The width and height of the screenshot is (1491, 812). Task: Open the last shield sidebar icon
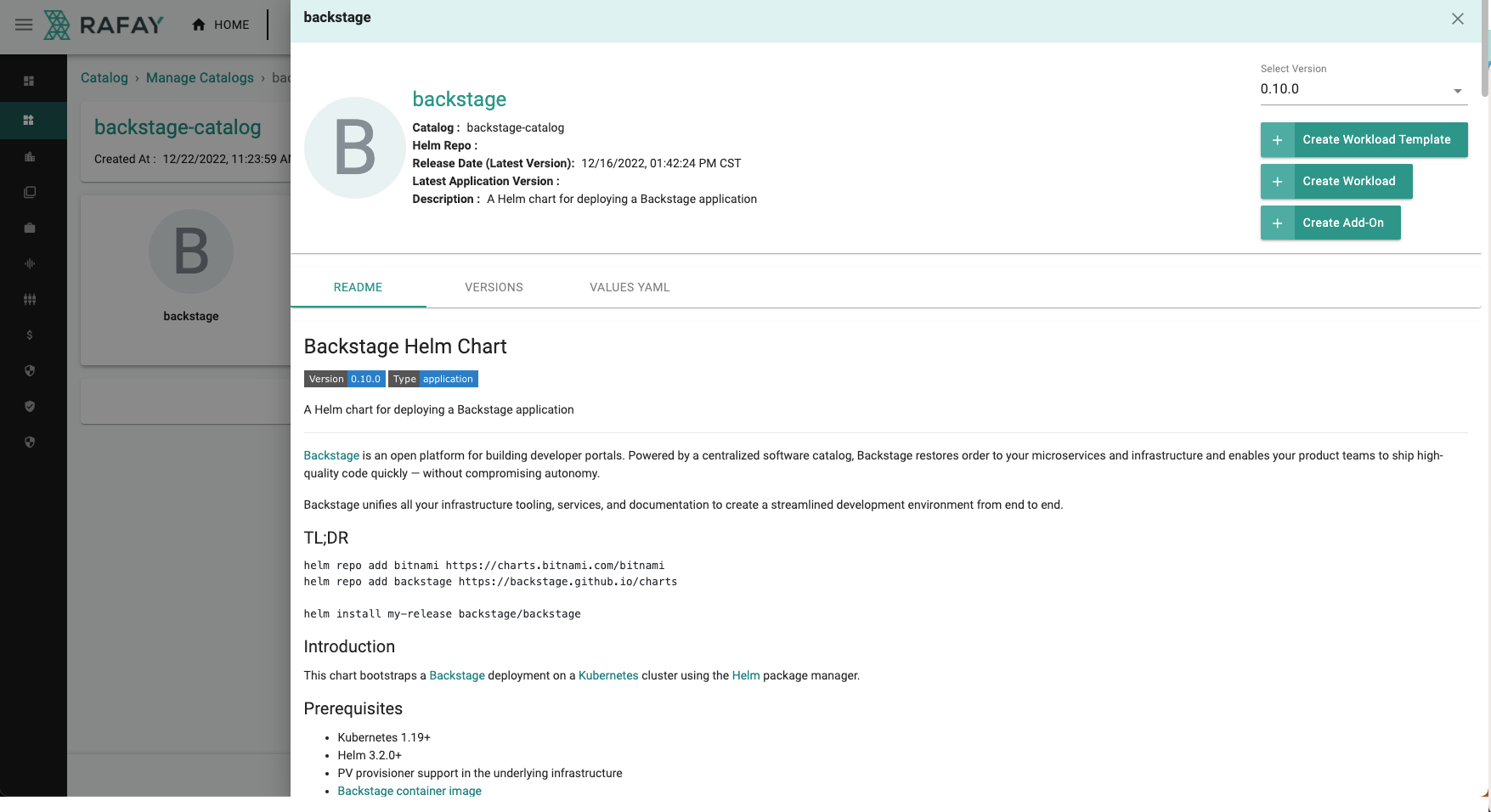29,442
